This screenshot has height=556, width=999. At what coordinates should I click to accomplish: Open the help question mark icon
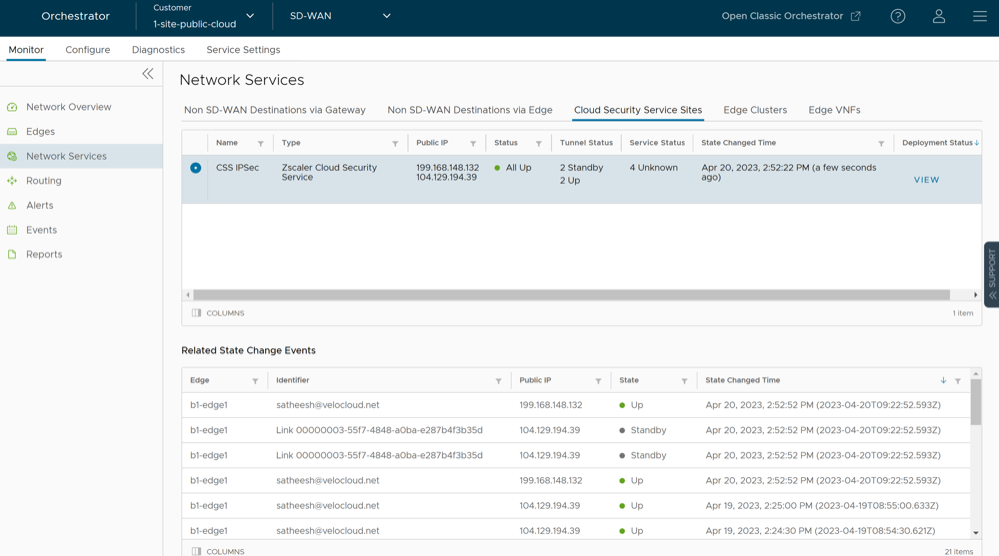click(897, 16)
